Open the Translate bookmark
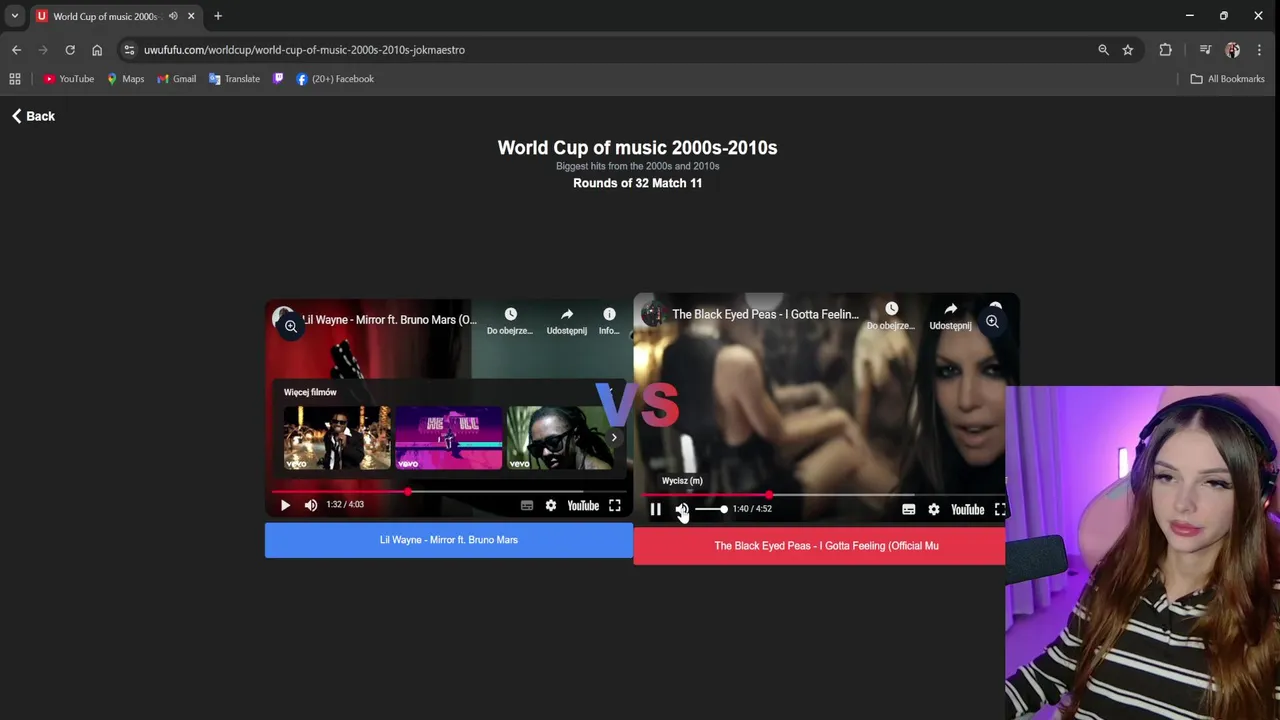The image size is (1280, 720). tap(234, 79)
